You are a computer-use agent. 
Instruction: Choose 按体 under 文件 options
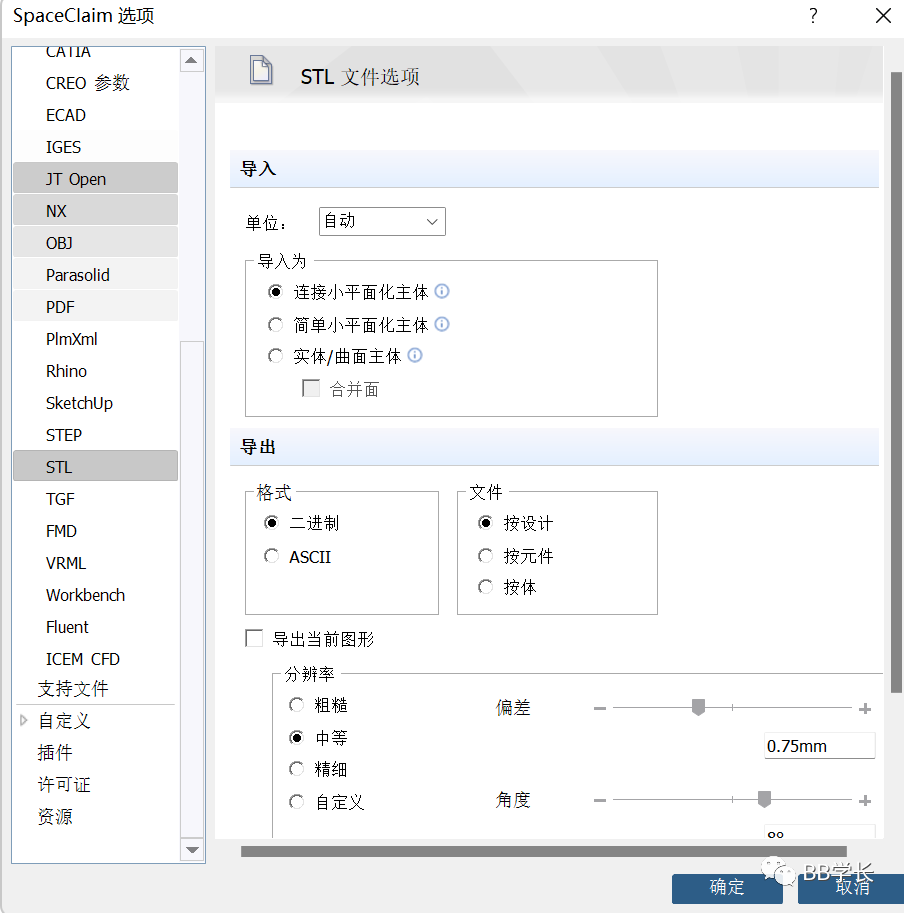(x=485, y=586)
